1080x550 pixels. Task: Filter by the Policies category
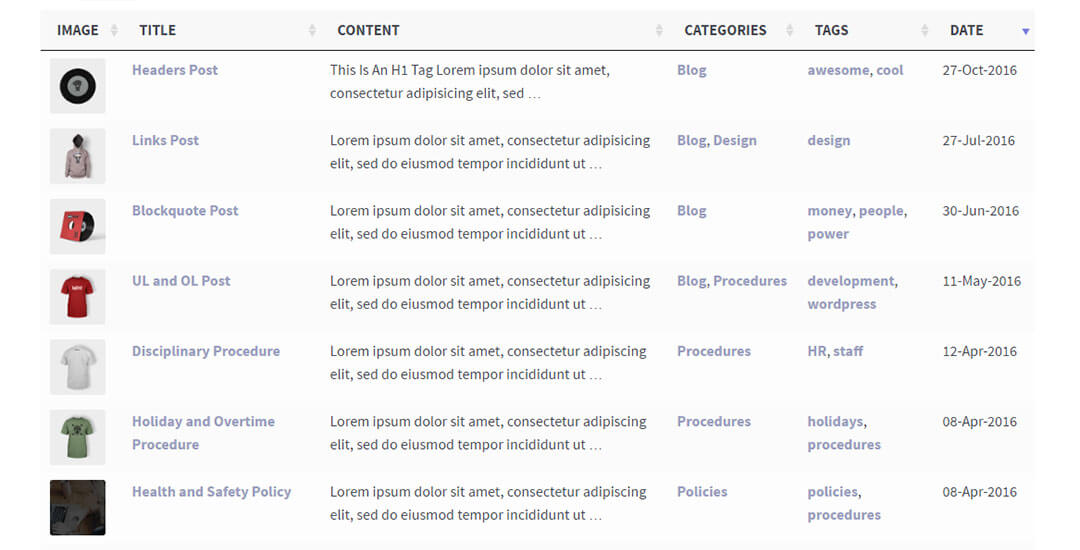click(x=702, y=492)
